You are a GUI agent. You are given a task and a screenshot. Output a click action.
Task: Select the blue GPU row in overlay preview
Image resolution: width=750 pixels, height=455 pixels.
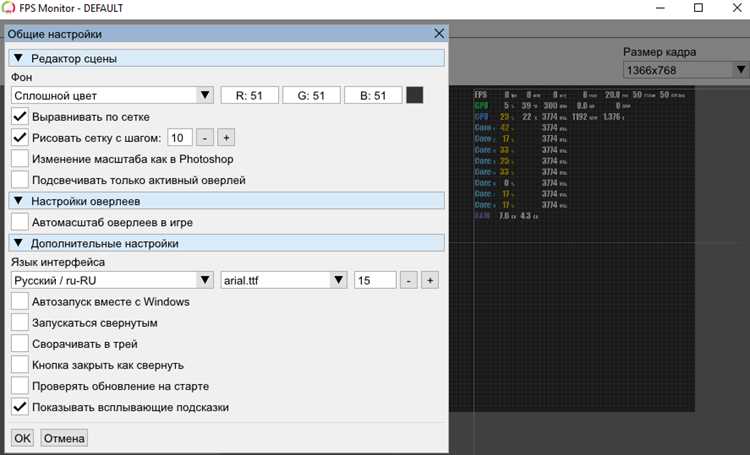[x=550, y=117]
